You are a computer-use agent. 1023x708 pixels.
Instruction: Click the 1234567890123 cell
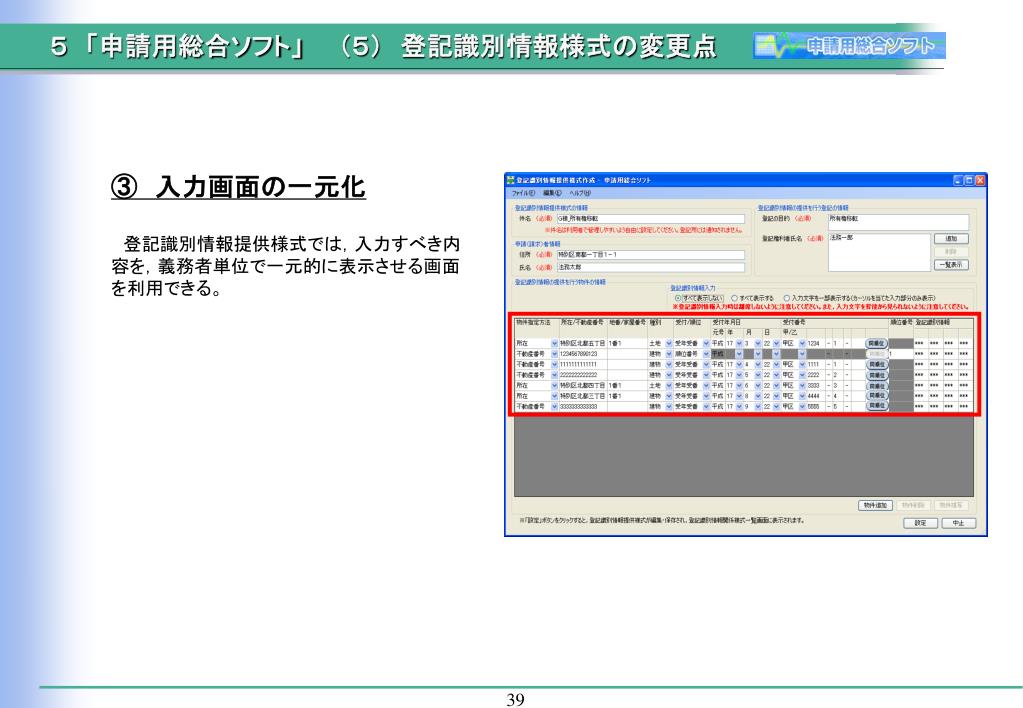(583, 354)
